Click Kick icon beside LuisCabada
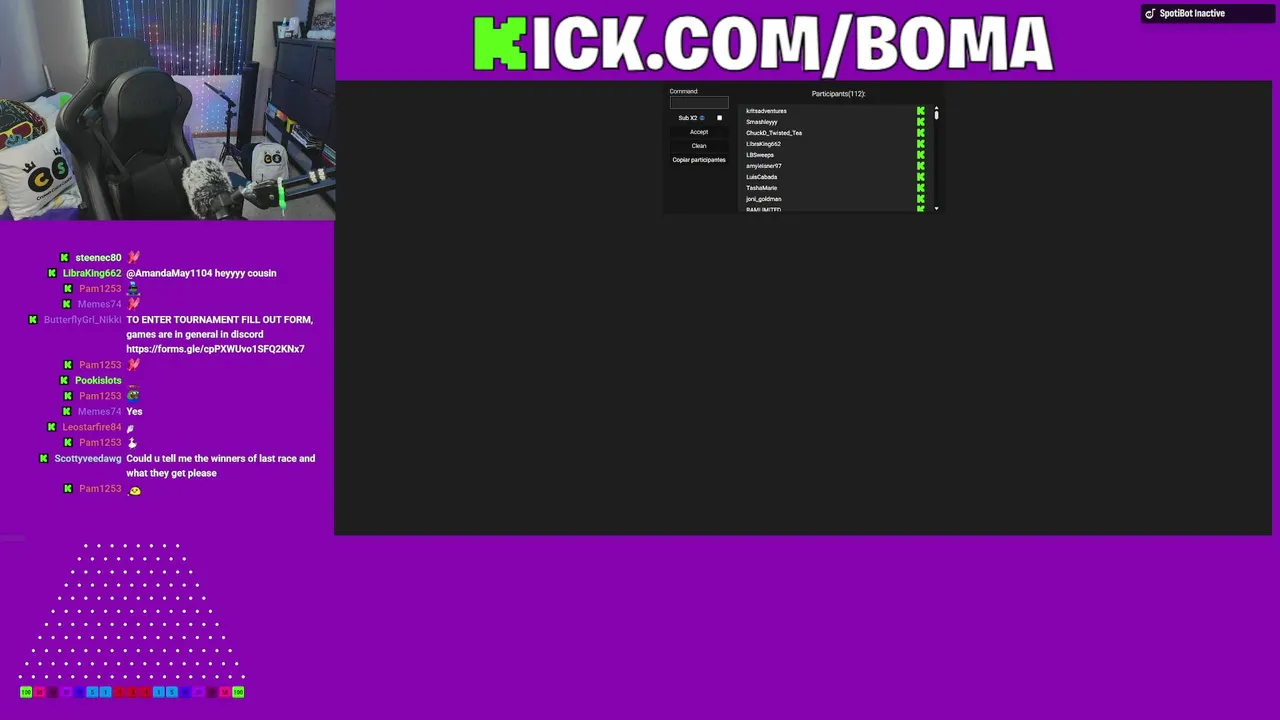The height and width of the screenshot is (720, 1280). [921, 177]
